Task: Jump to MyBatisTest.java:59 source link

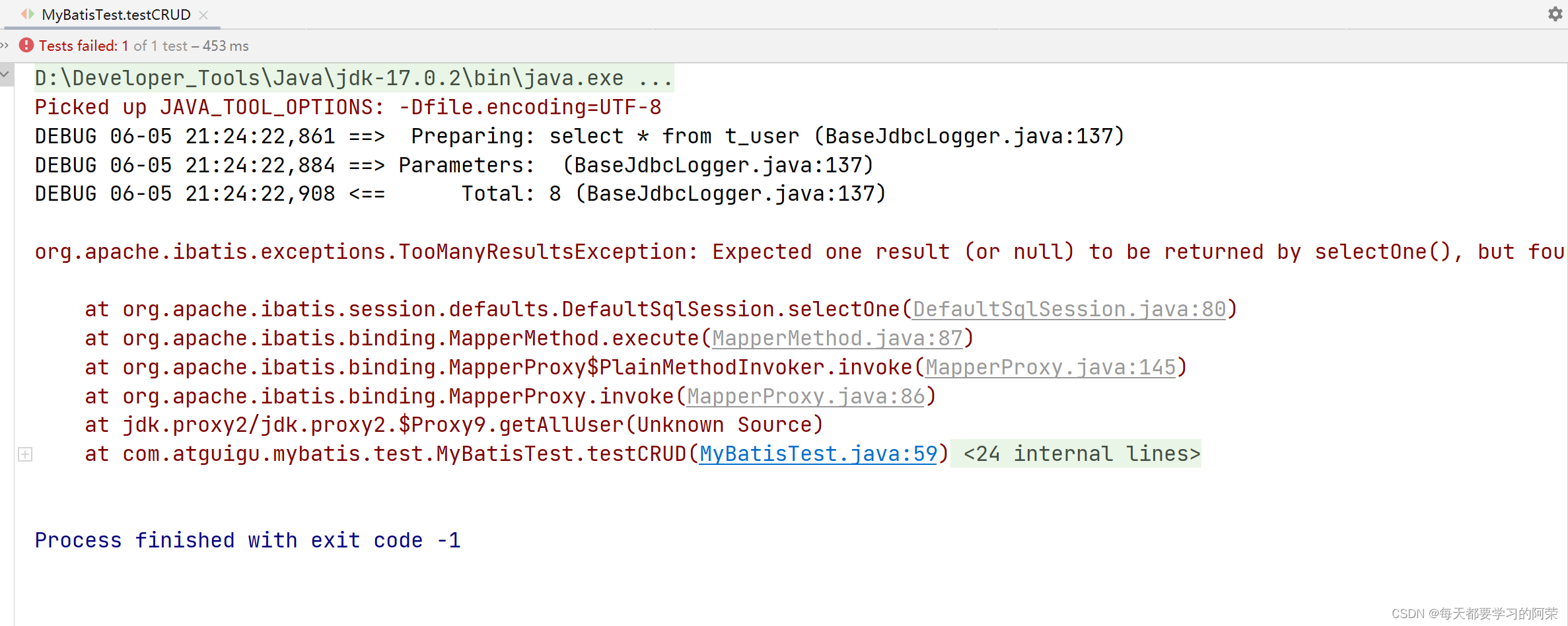Action: point(818,454)
